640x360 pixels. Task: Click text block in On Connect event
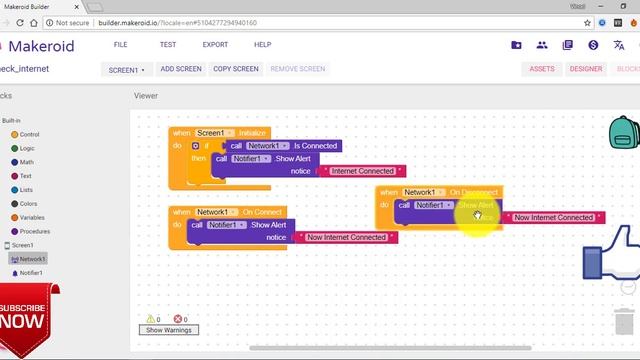pos(346,237)
